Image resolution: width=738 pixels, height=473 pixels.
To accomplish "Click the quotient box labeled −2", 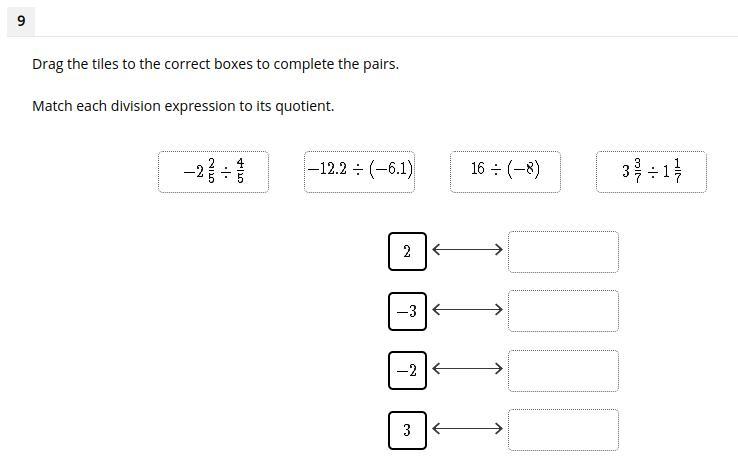I will (408, 370).
